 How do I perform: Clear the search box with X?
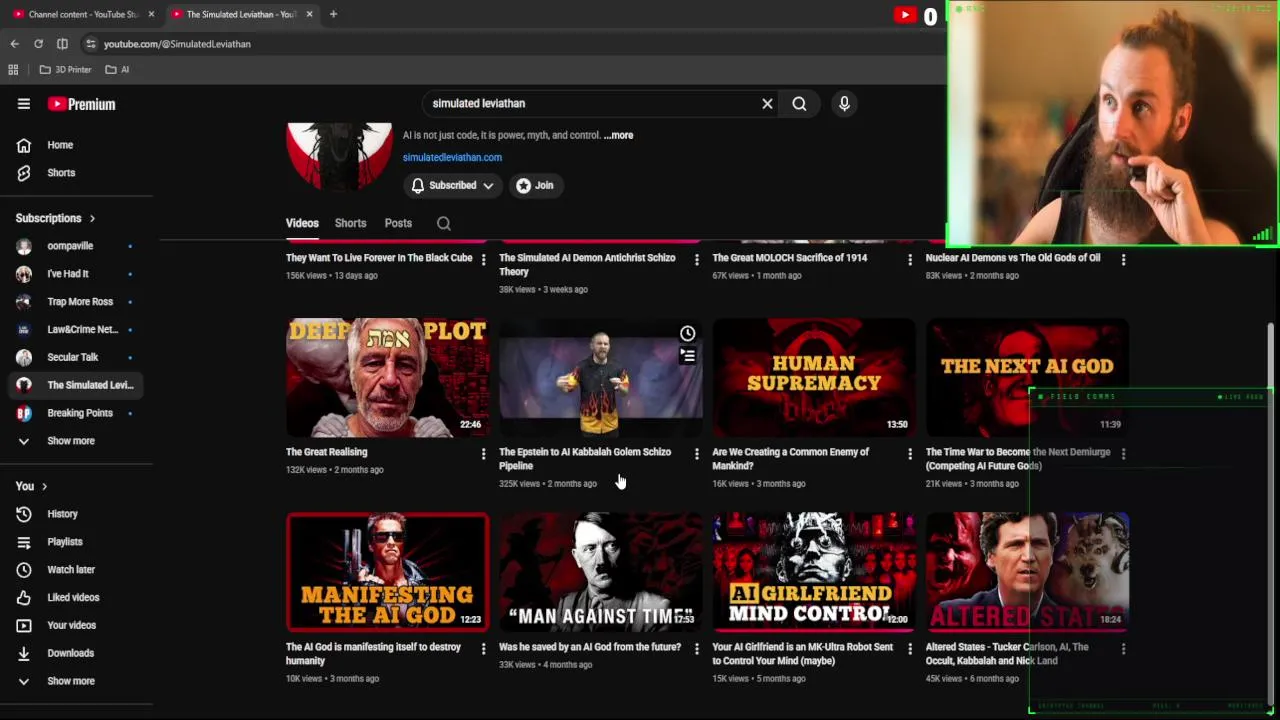point(767,103)
